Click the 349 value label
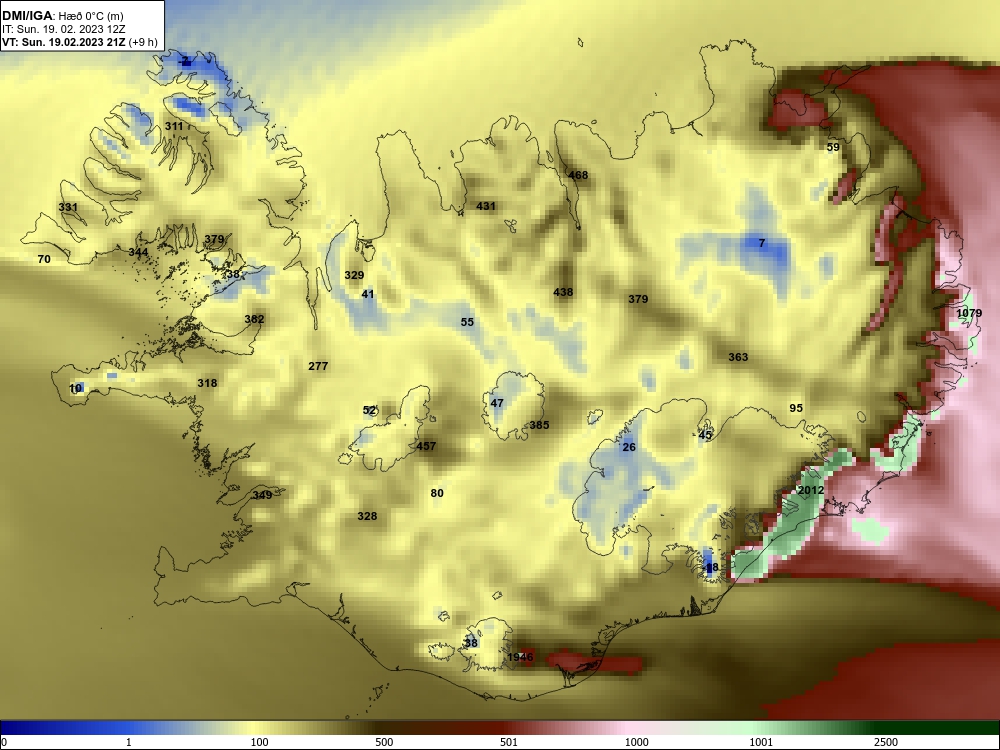 [262, 495]
